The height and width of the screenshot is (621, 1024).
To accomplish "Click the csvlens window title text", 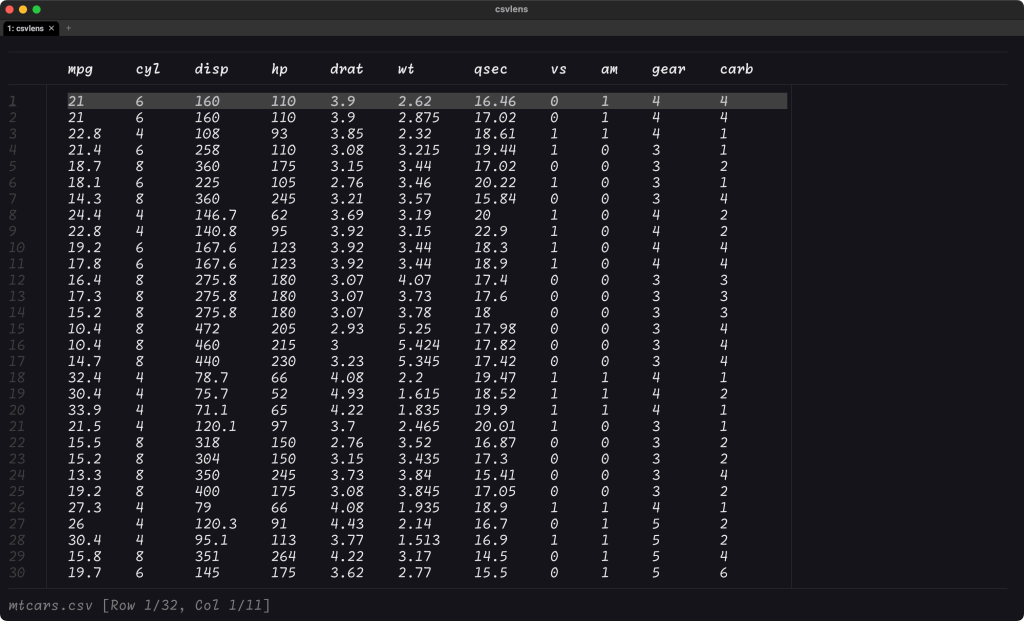I will tap(511, 9).
